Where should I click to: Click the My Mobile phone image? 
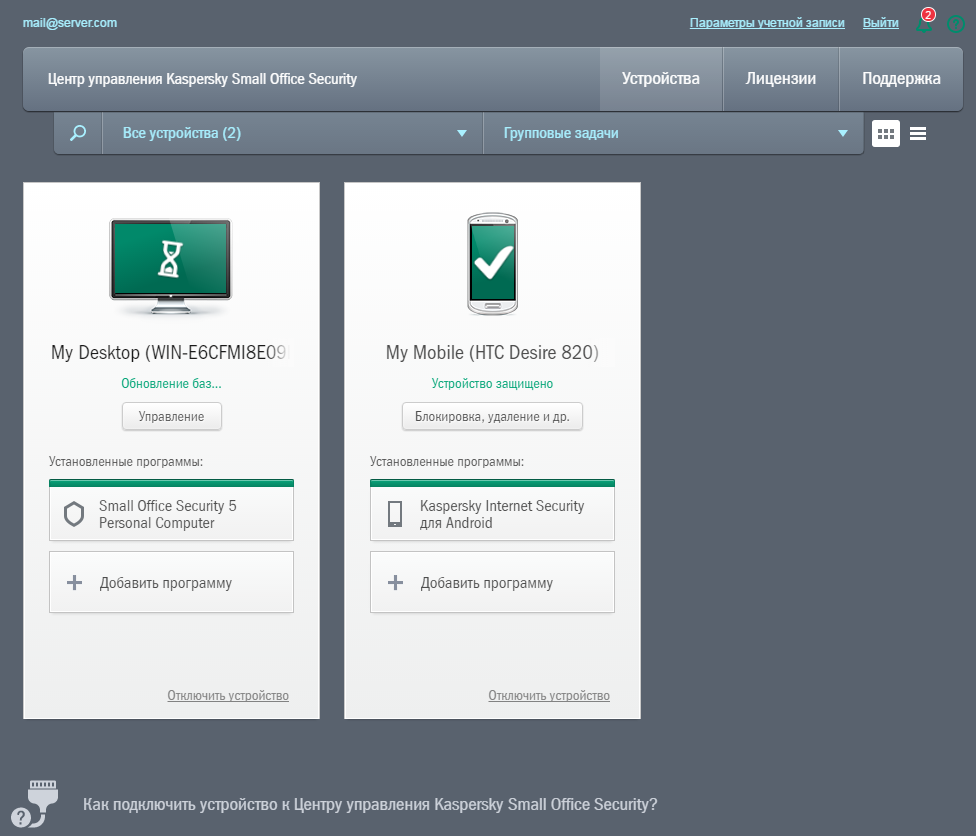click(492, 264)
